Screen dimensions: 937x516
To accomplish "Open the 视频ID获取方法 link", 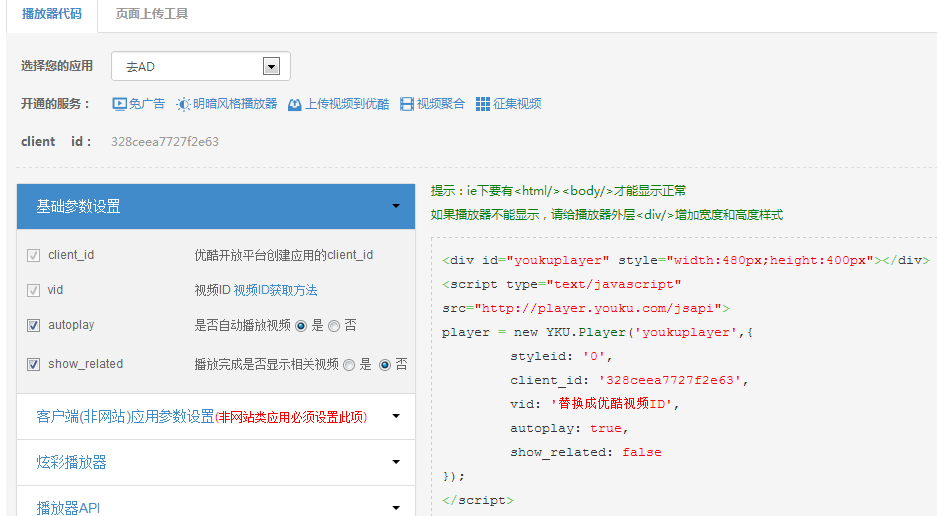I will pyautogui.click(x=275, y=290).
